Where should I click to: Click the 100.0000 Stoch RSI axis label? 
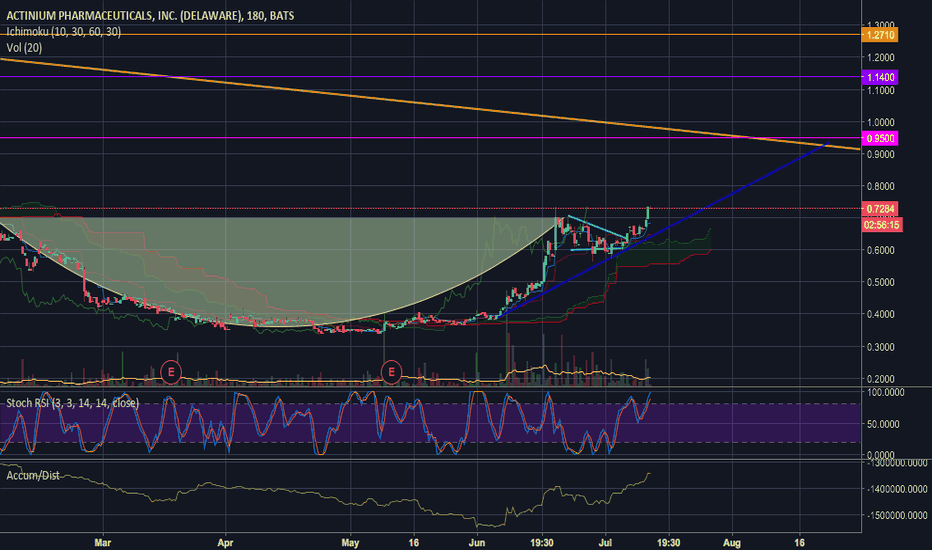[886, 392]
